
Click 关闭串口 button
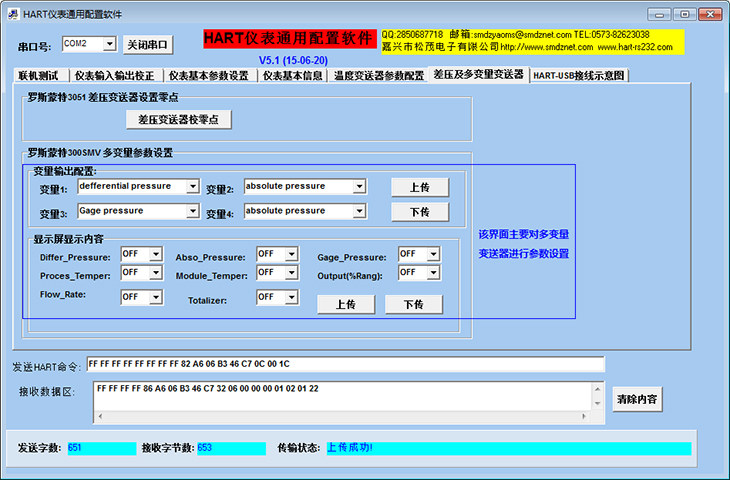pos(148,45)
